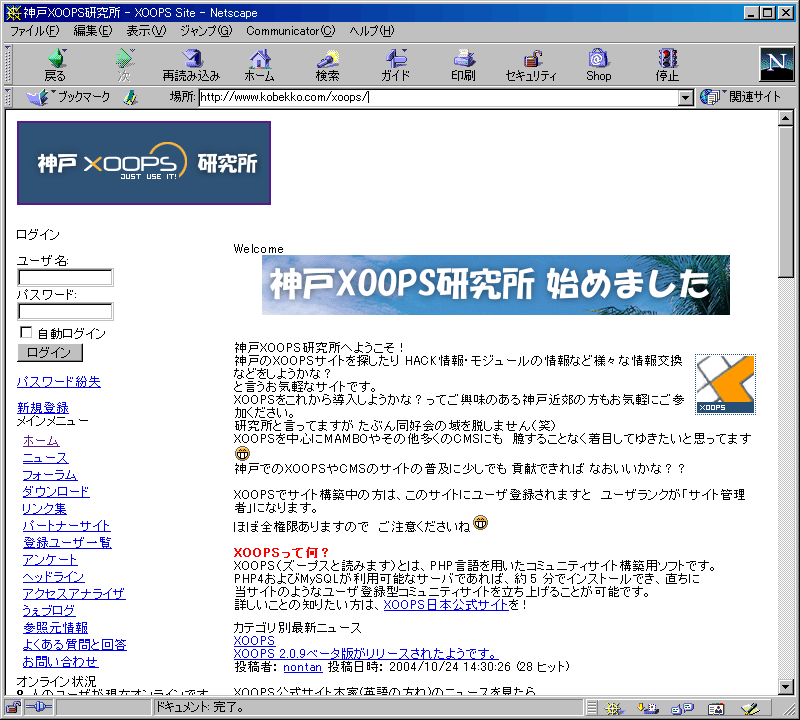Click the ログイン submit button
800x720 pixels.
pos(49,353)
